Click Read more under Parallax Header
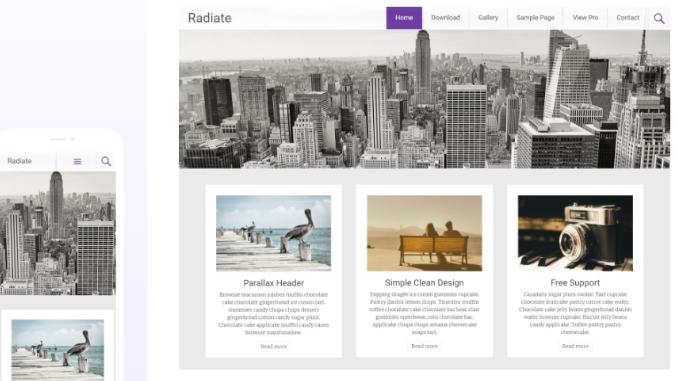The height and width of the screenshot is (381, 677). pos(273,346)
